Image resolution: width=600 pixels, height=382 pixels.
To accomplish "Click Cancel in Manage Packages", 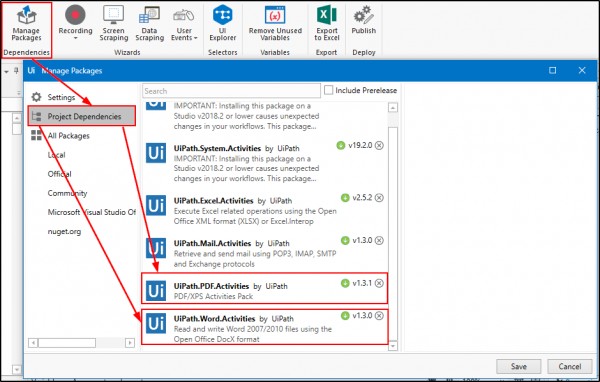I will [x=570, y=366].
